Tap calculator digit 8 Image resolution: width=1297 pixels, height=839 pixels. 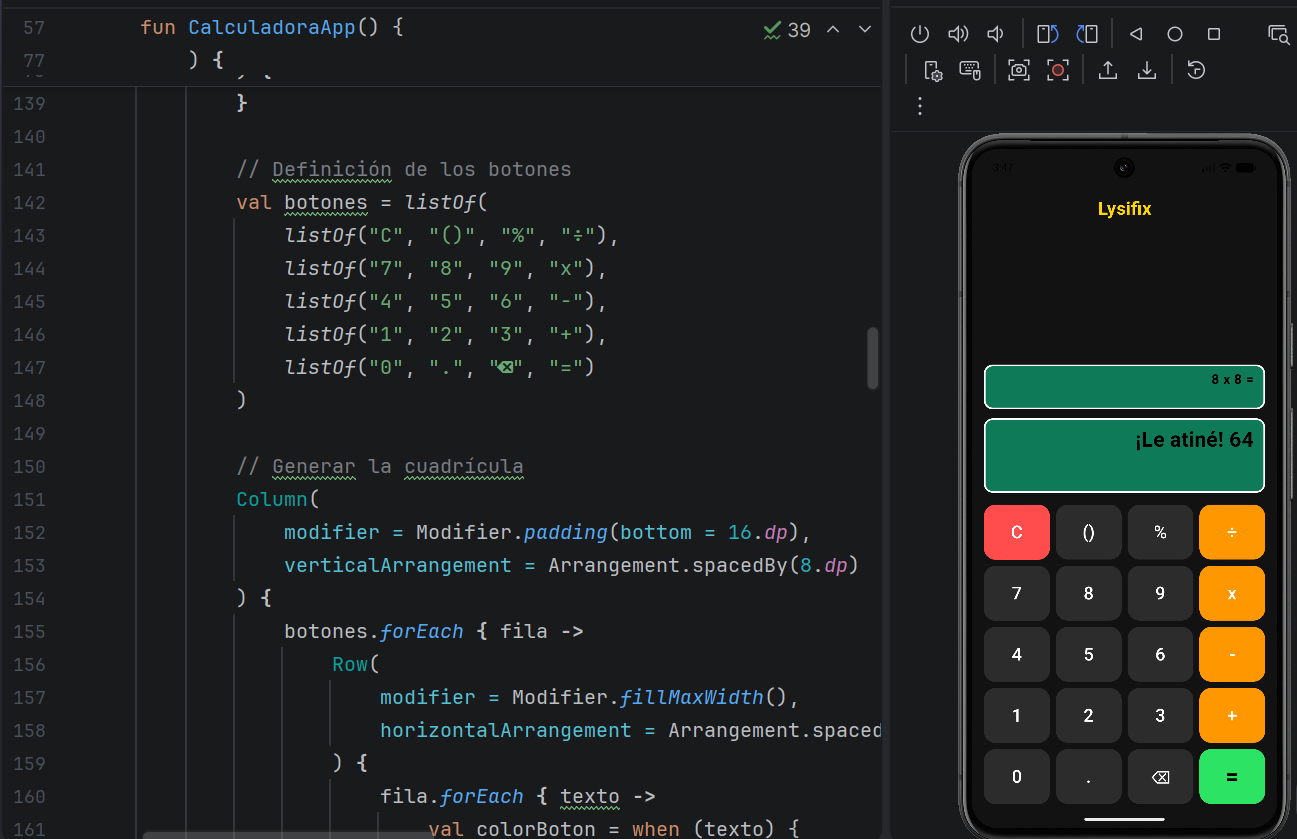1088,593
